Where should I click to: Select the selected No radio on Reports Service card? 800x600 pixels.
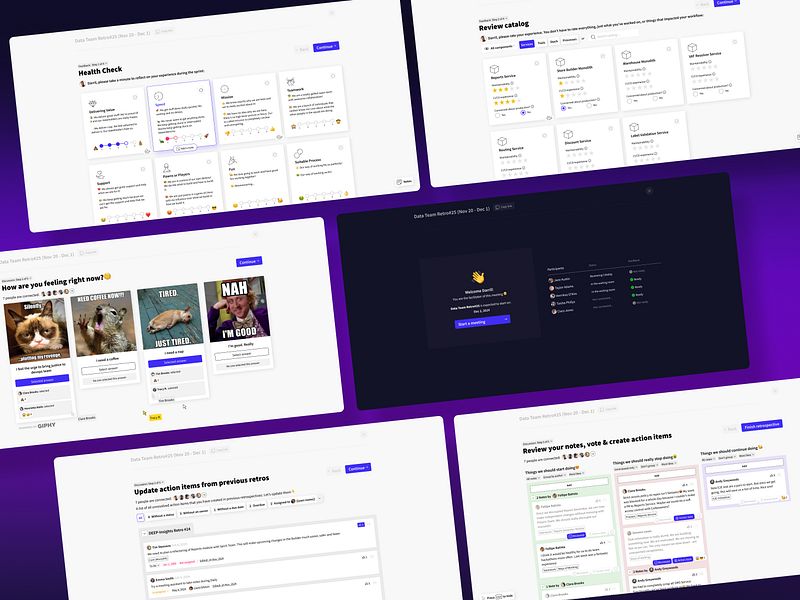[523, 113]
